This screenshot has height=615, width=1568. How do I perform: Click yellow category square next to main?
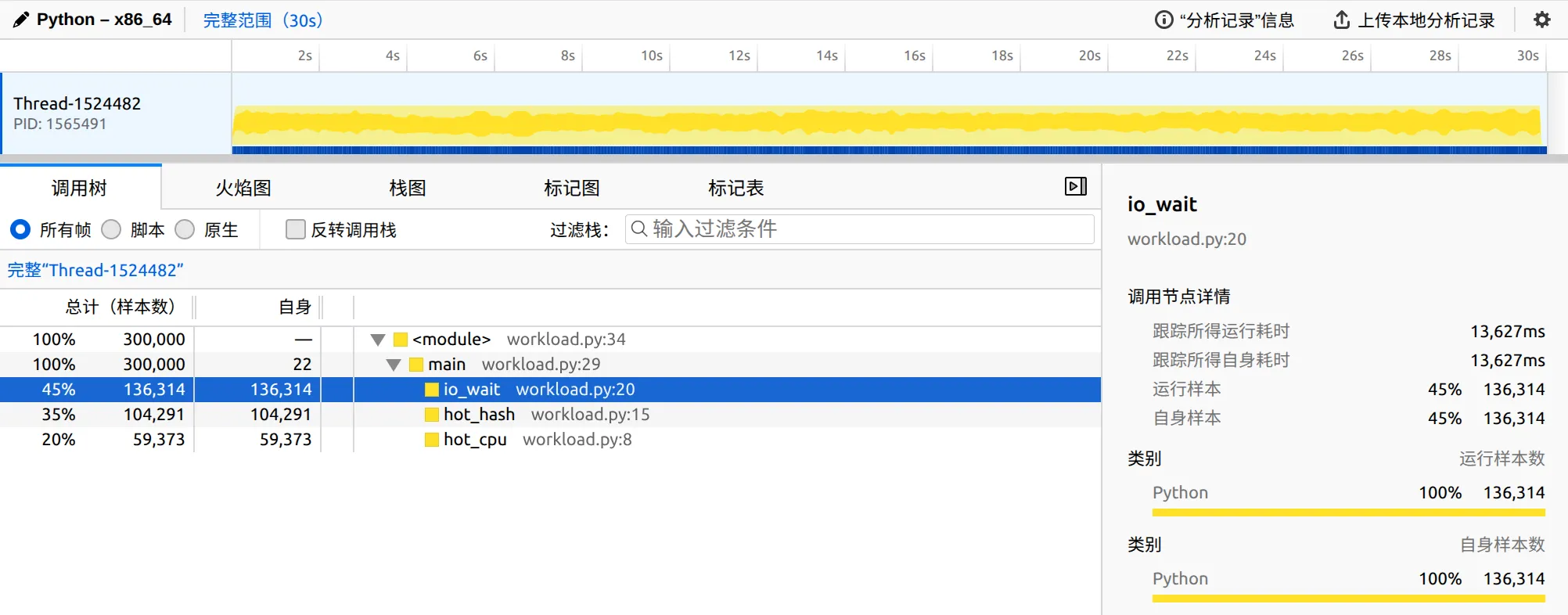(x=416, y=365)
